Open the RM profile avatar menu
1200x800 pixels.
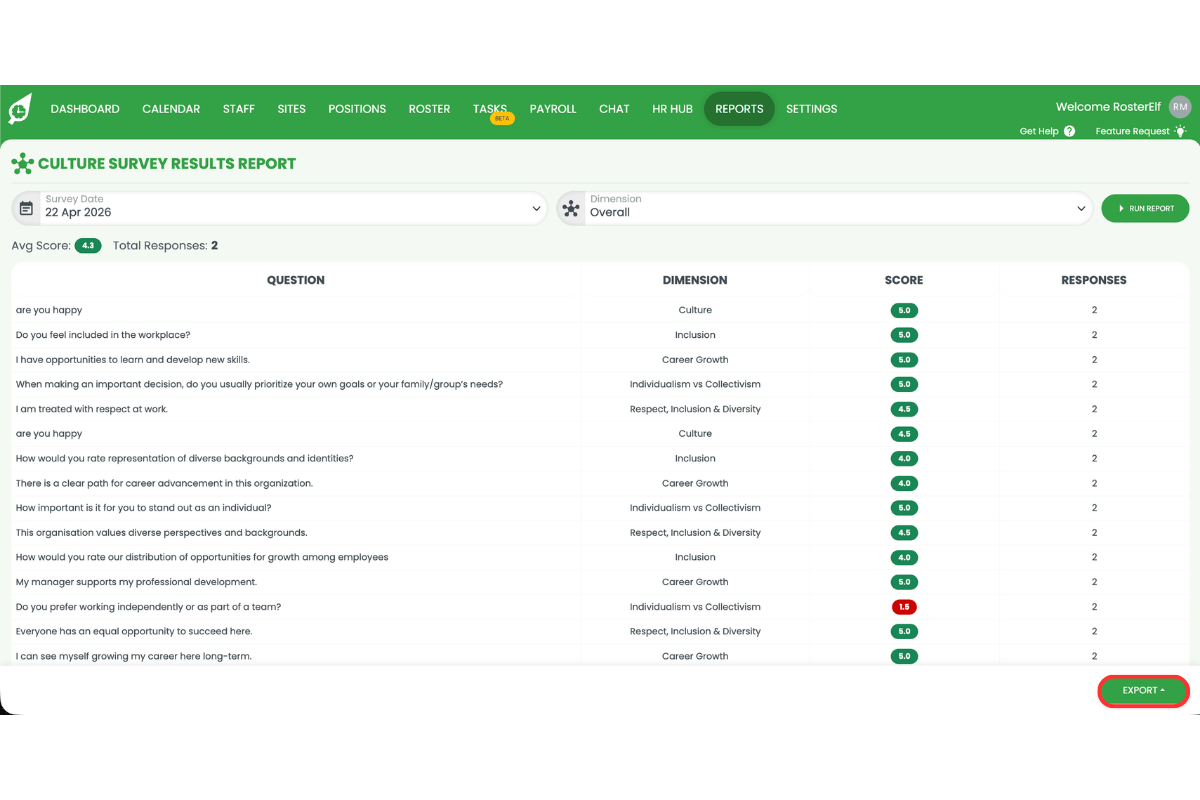1179,106
